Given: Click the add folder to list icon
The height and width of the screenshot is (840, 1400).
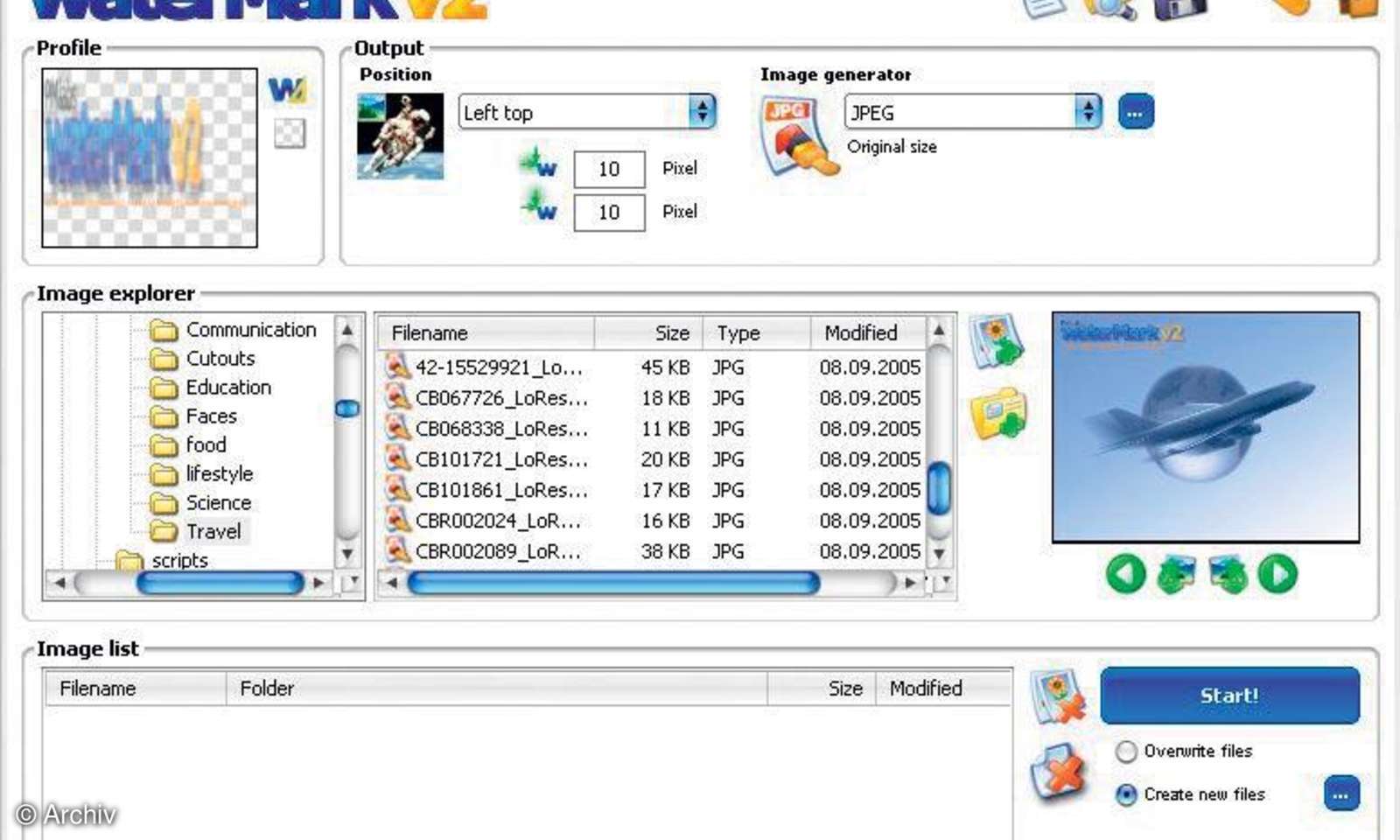Looking at the screenshot, I should click(997, 414).
